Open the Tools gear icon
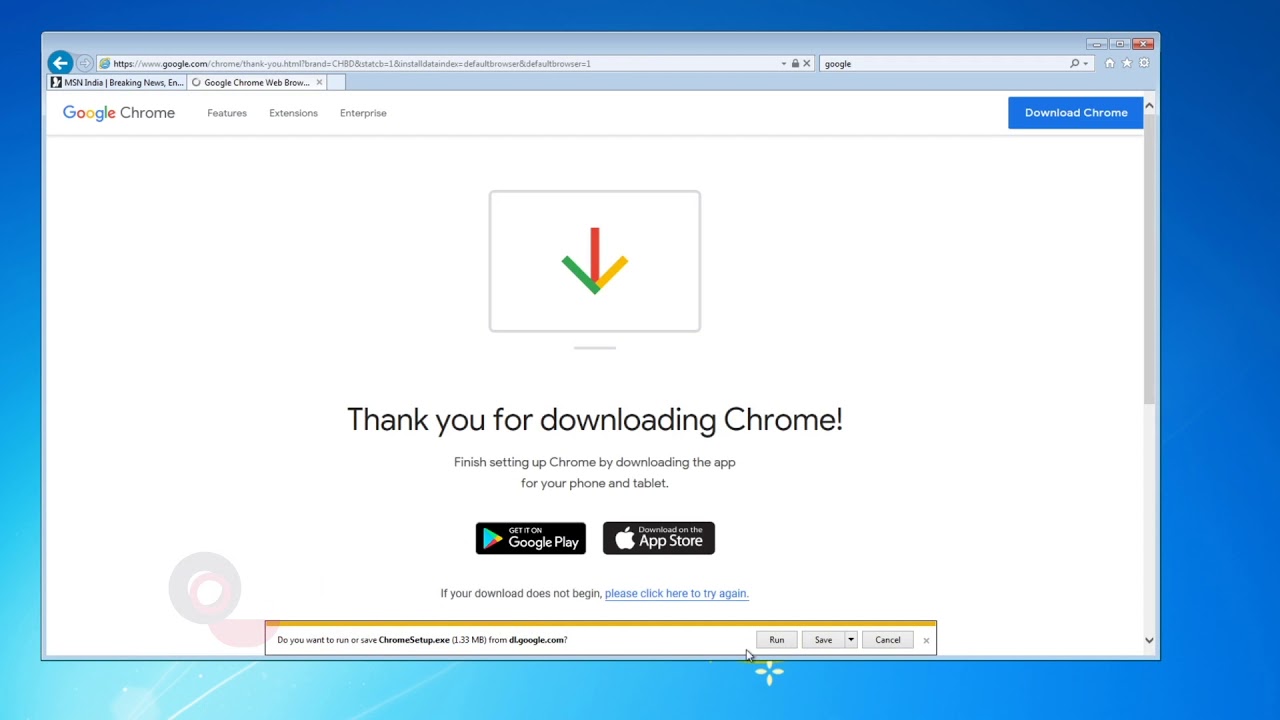Screen dimensions: 1280x720 [1144, 63]
